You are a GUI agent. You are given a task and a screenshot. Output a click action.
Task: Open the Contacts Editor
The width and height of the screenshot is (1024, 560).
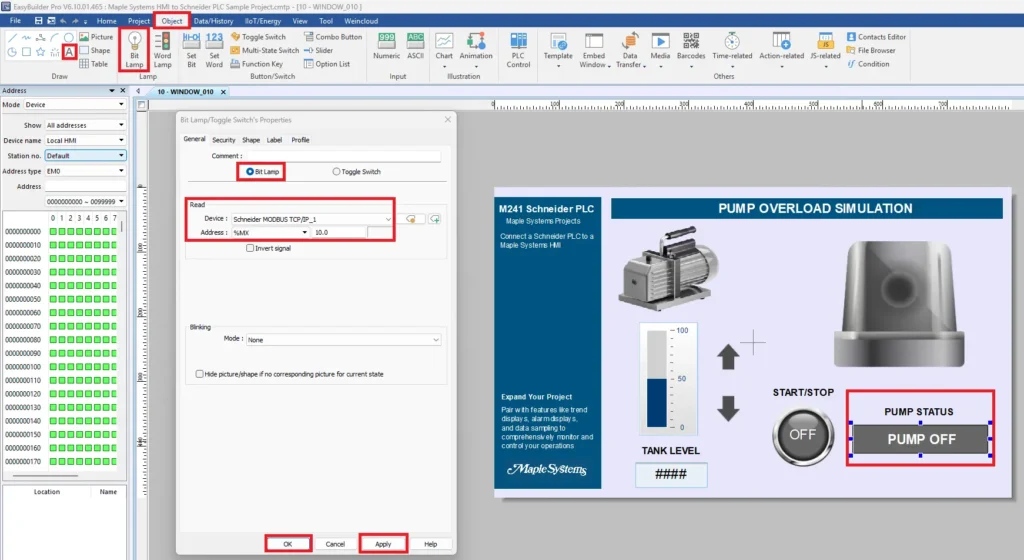[876, 37]
